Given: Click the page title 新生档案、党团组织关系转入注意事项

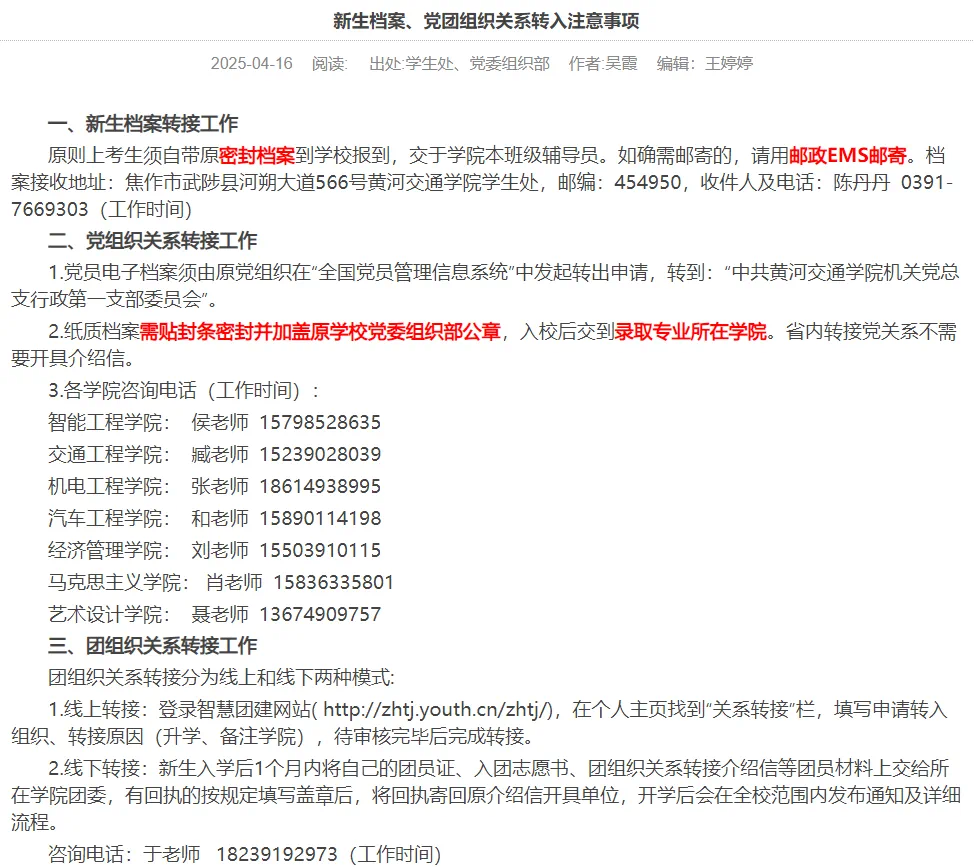Looking at the screenshot, I should tap(486, 21).
